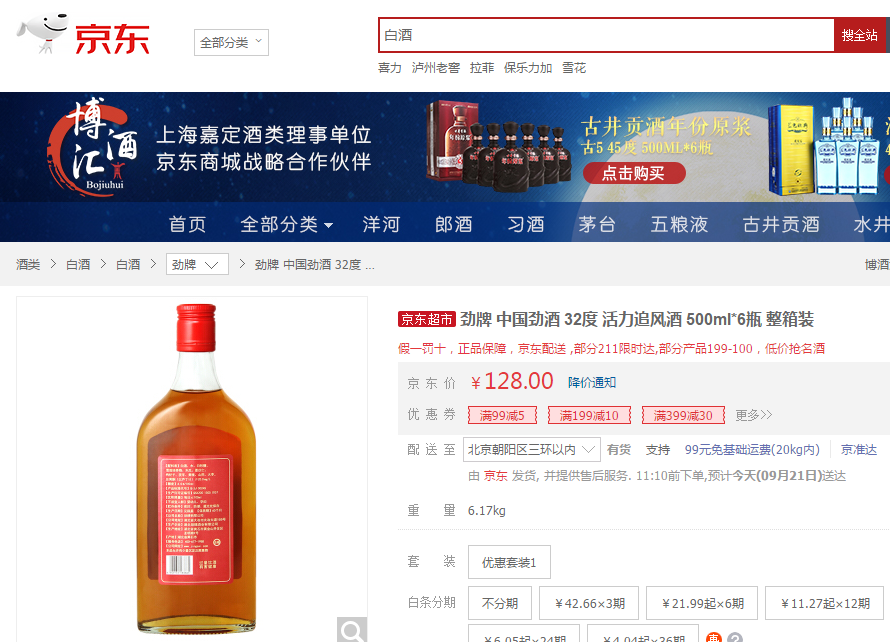Click the 博汇酒 Bojiuhui store logo

[x=94, y=146]
